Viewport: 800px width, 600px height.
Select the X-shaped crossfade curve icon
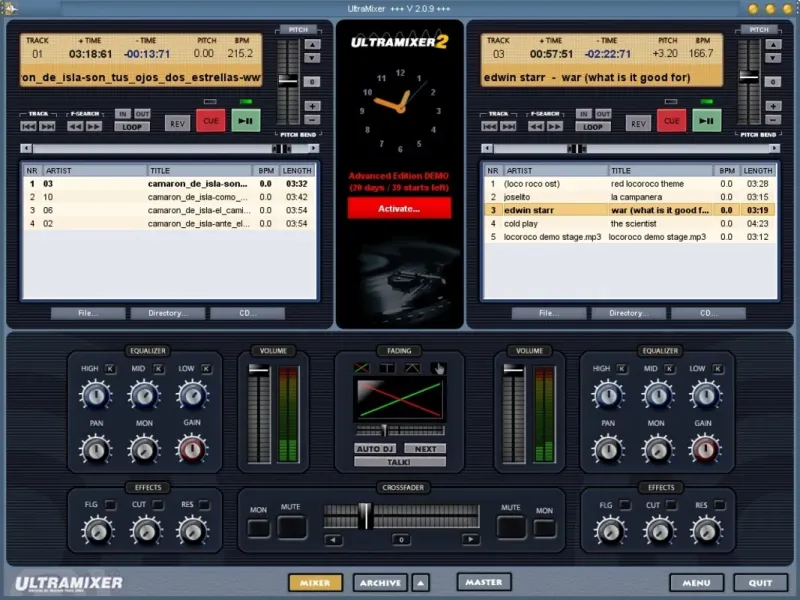click(362, 367)
